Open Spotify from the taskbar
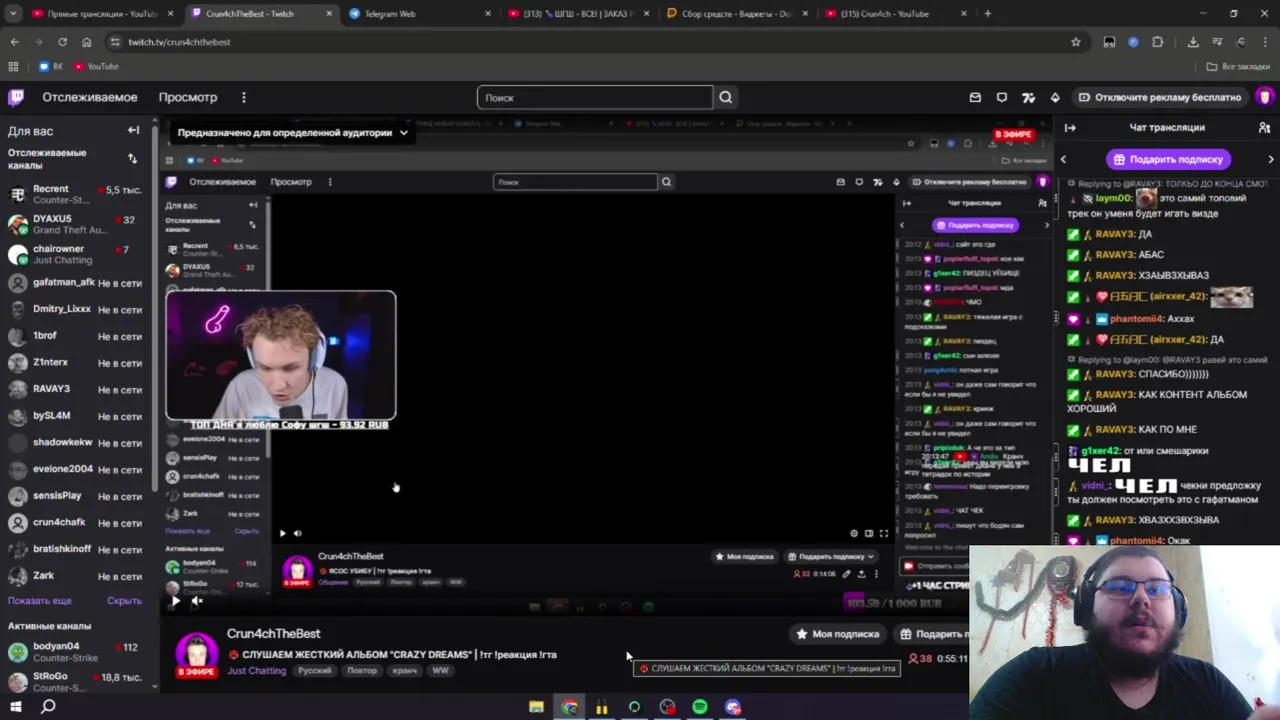1280x720 pixels. [700, 707]
